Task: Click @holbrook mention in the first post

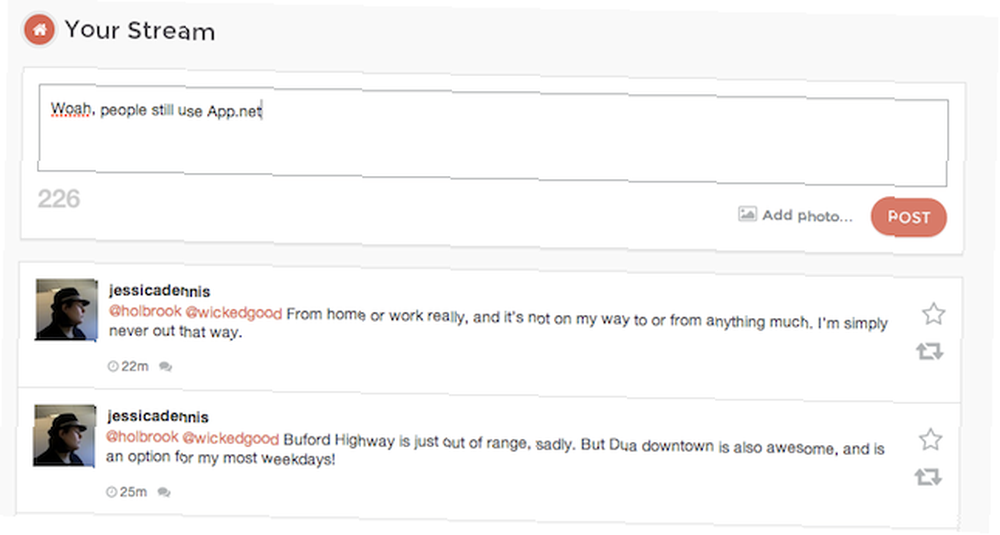Action: [144, 312]
